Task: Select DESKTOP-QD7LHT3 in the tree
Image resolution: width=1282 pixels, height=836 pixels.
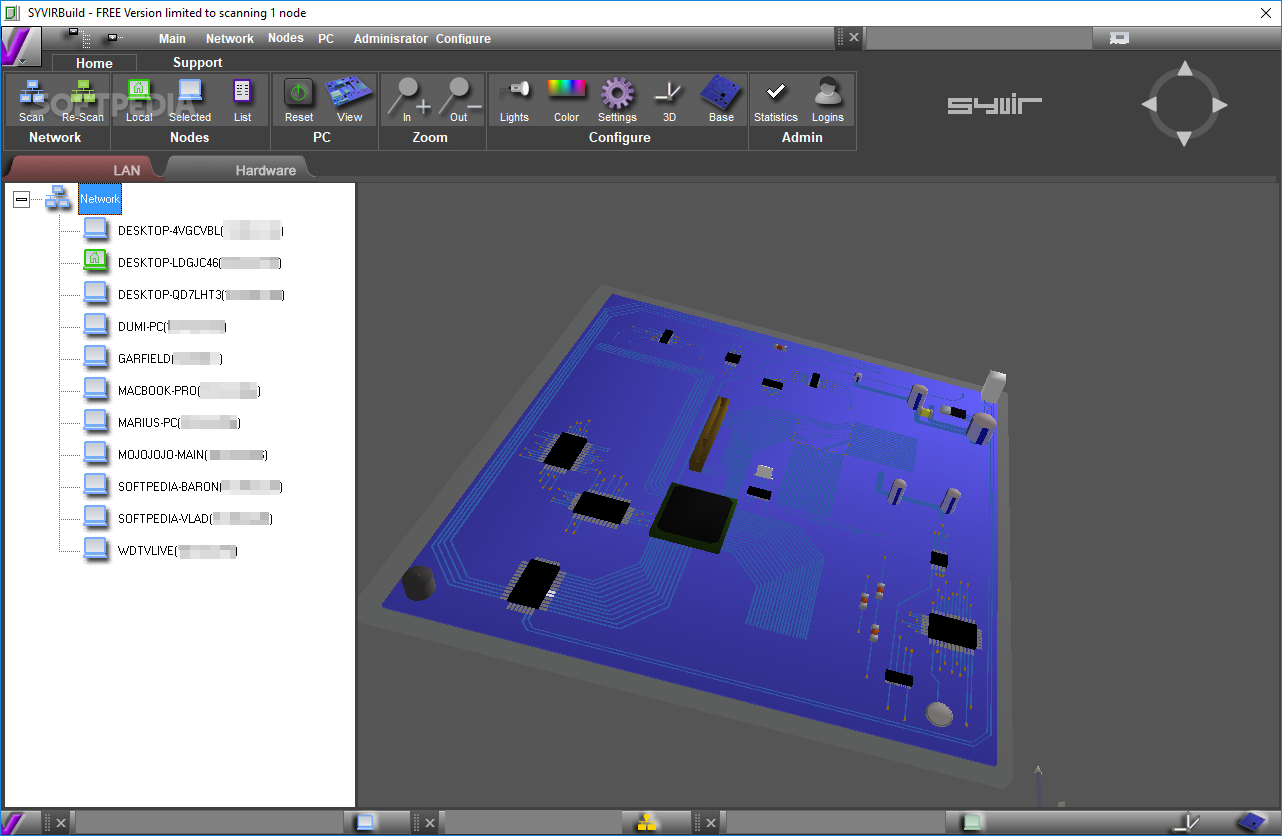Action: [x=201, y=295]
